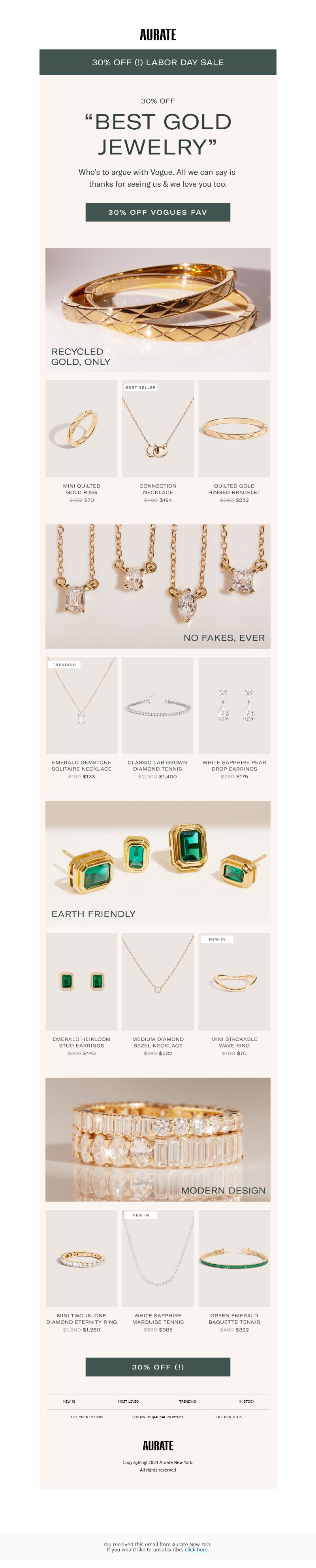Open the 30% OFF Labor Day Sale banner
The image size is (316, 1568).
[158, 62]
